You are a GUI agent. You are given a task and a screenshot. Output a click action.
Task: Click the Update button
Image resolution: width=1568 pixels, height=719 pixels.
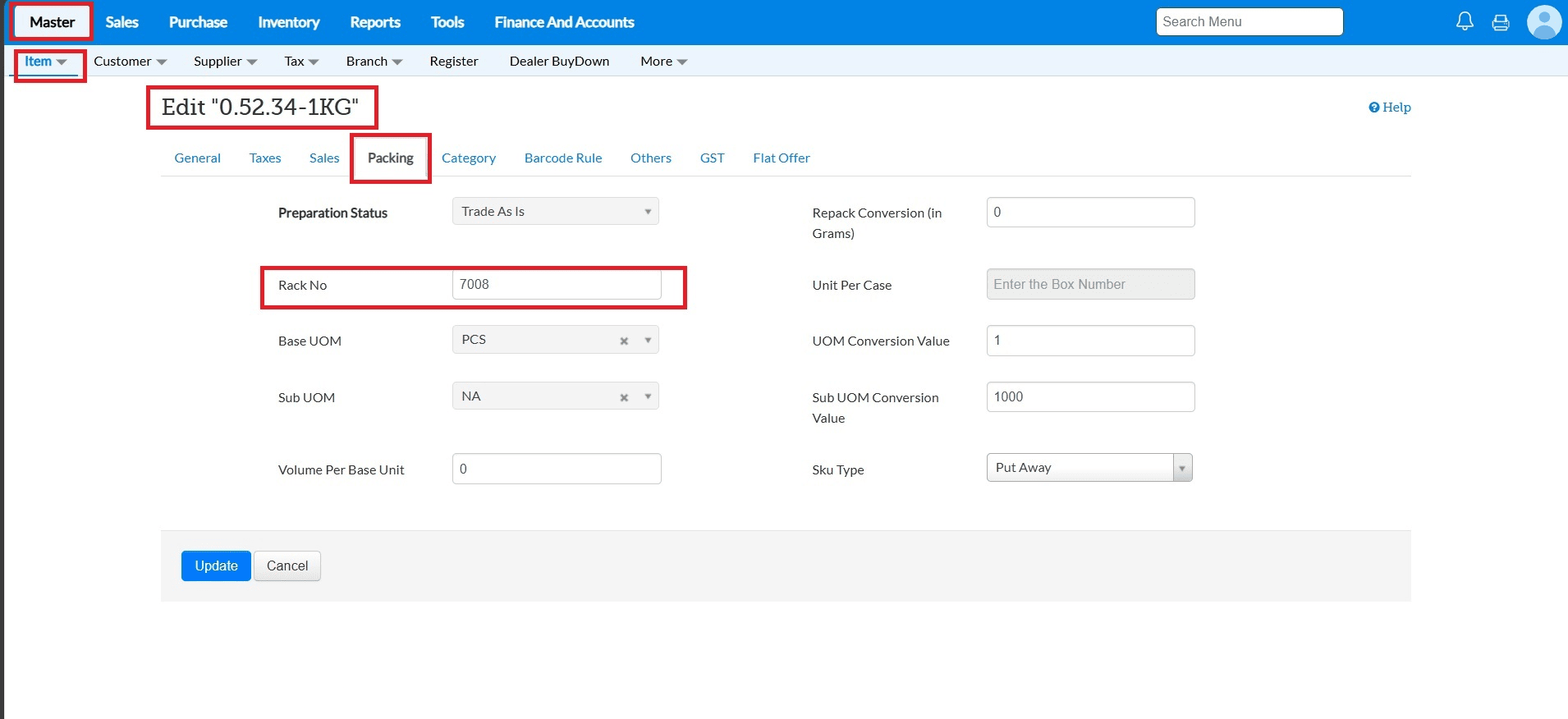tap(216, 566)
